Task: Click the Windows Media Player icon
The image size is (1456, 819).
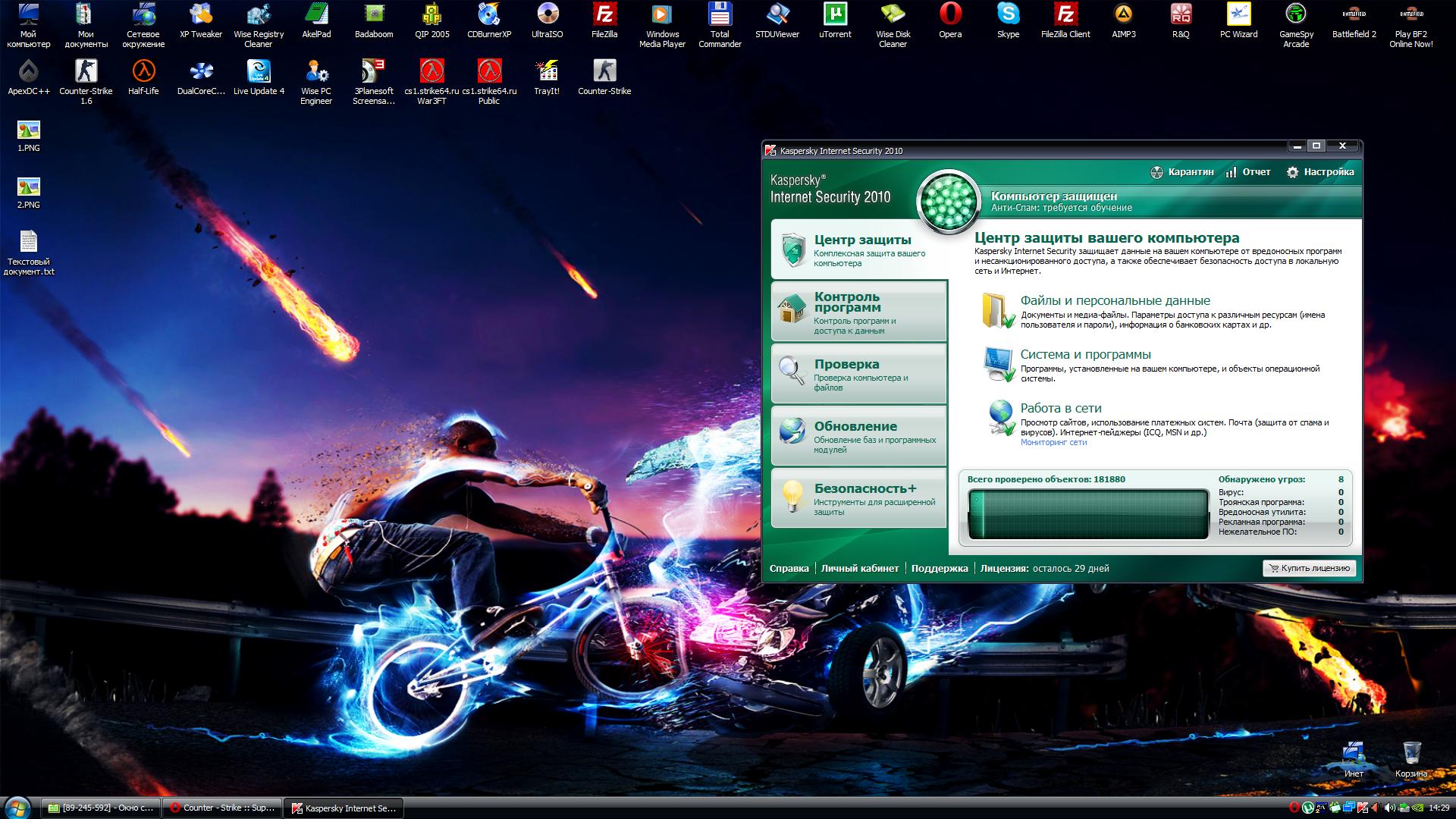Action: [x=662, y=26]
